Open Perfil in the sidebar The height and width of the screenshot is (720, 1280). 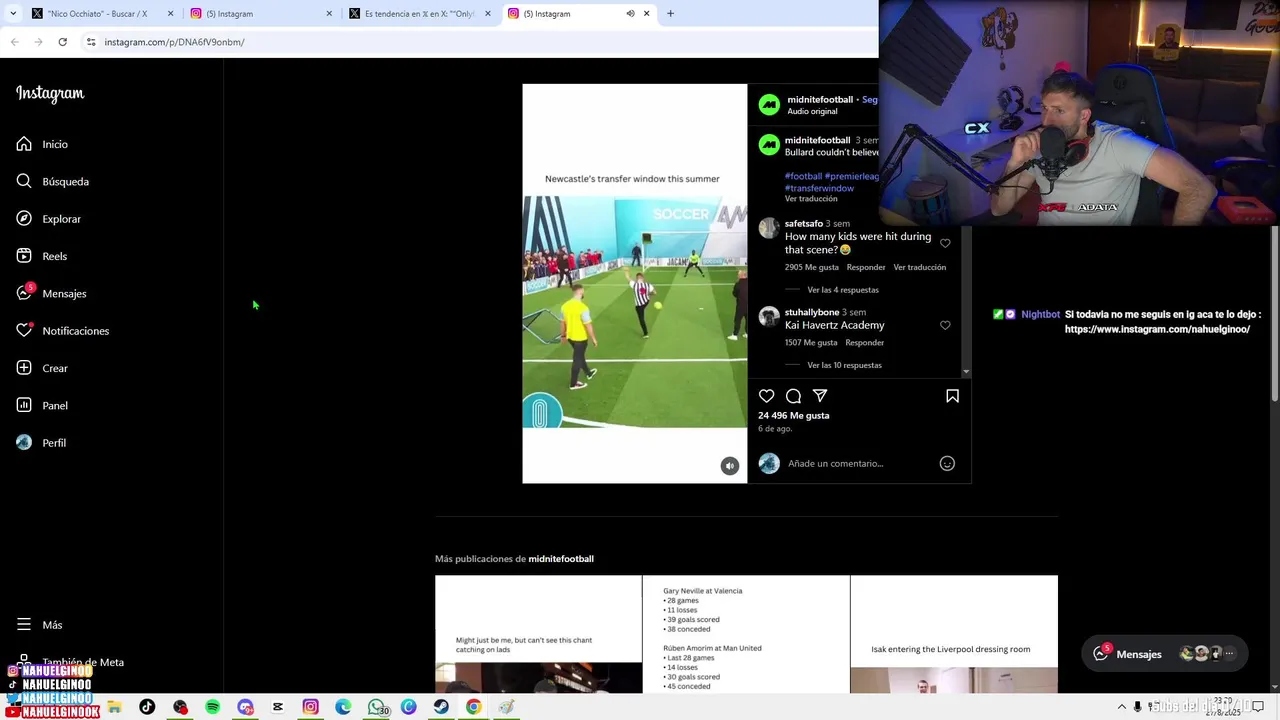41,443
